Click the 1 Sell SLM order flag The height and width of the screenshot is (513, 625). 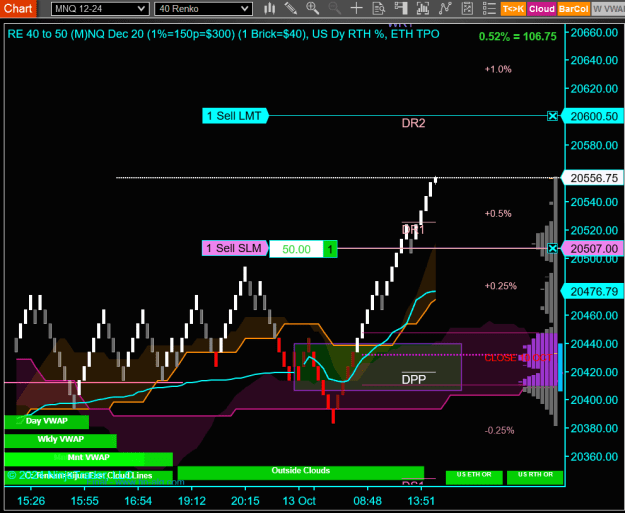[235, 248]
